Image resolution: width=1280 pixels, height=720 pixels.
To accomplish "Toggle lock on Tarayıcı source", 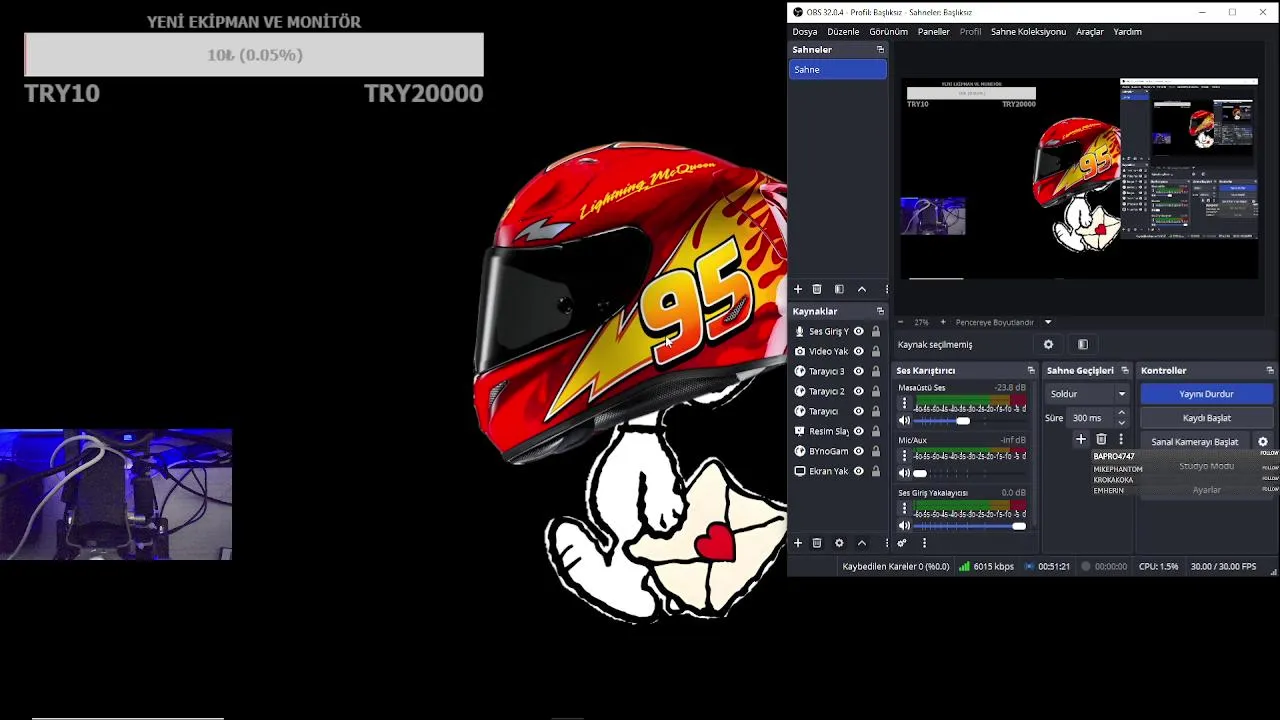I will pos(876,411).
